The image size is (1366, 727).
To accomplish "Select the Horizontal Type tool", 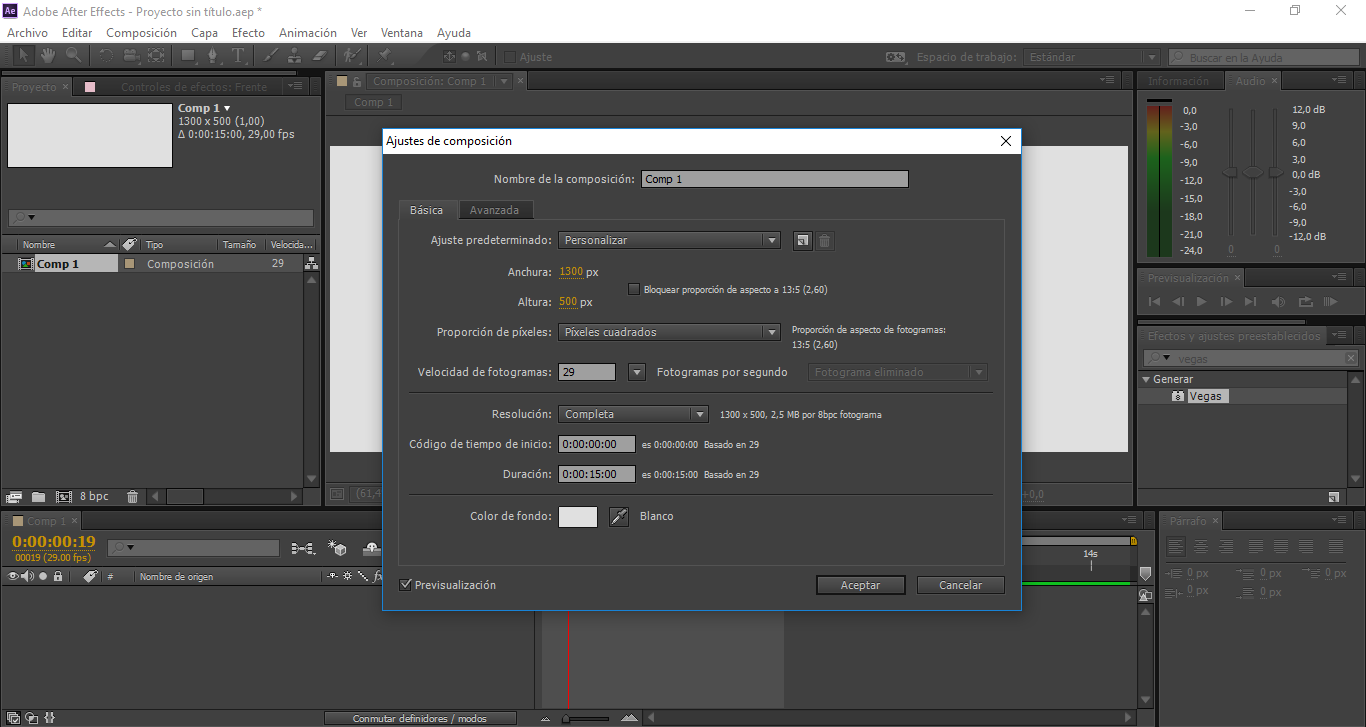I will 238,56.
